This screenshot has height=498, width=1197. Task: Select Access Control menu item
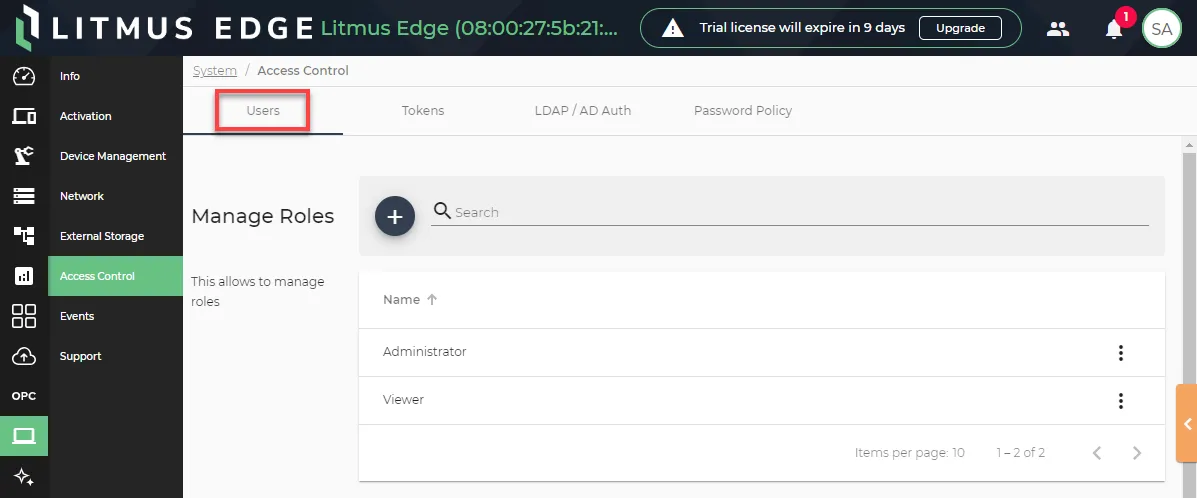coord(115,276)
